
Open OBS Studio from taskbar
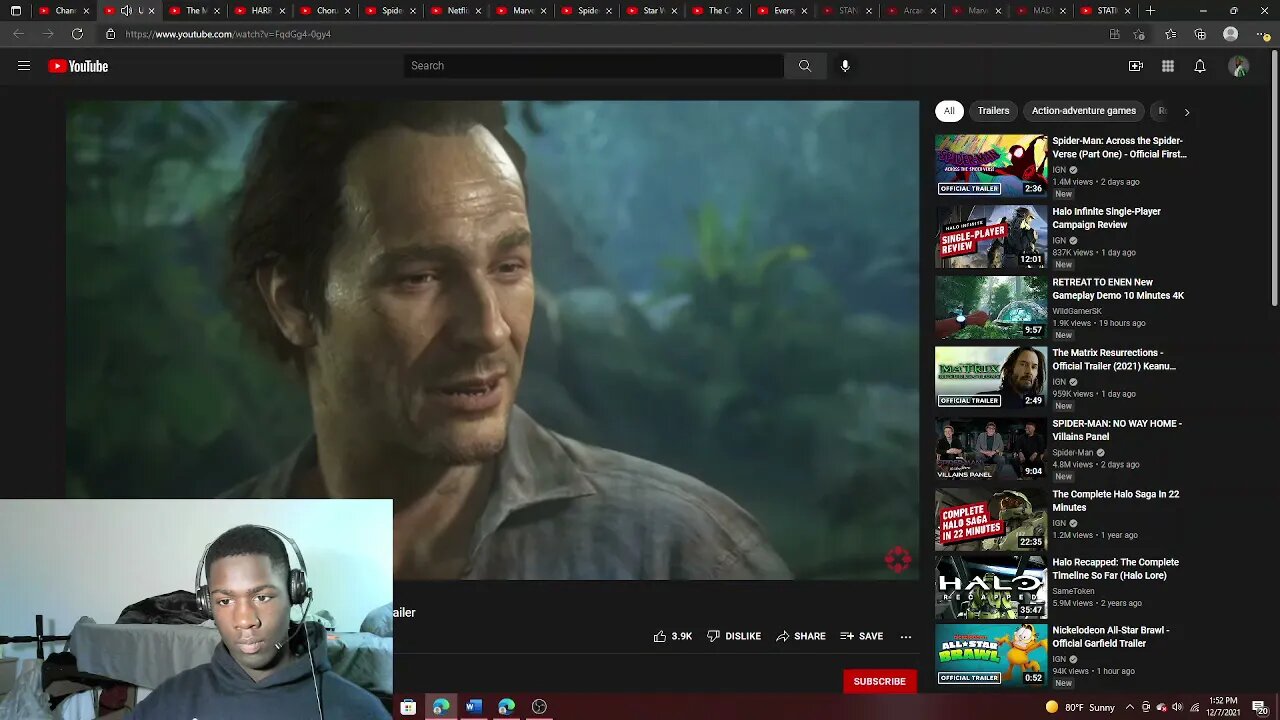tap(540, 707)
